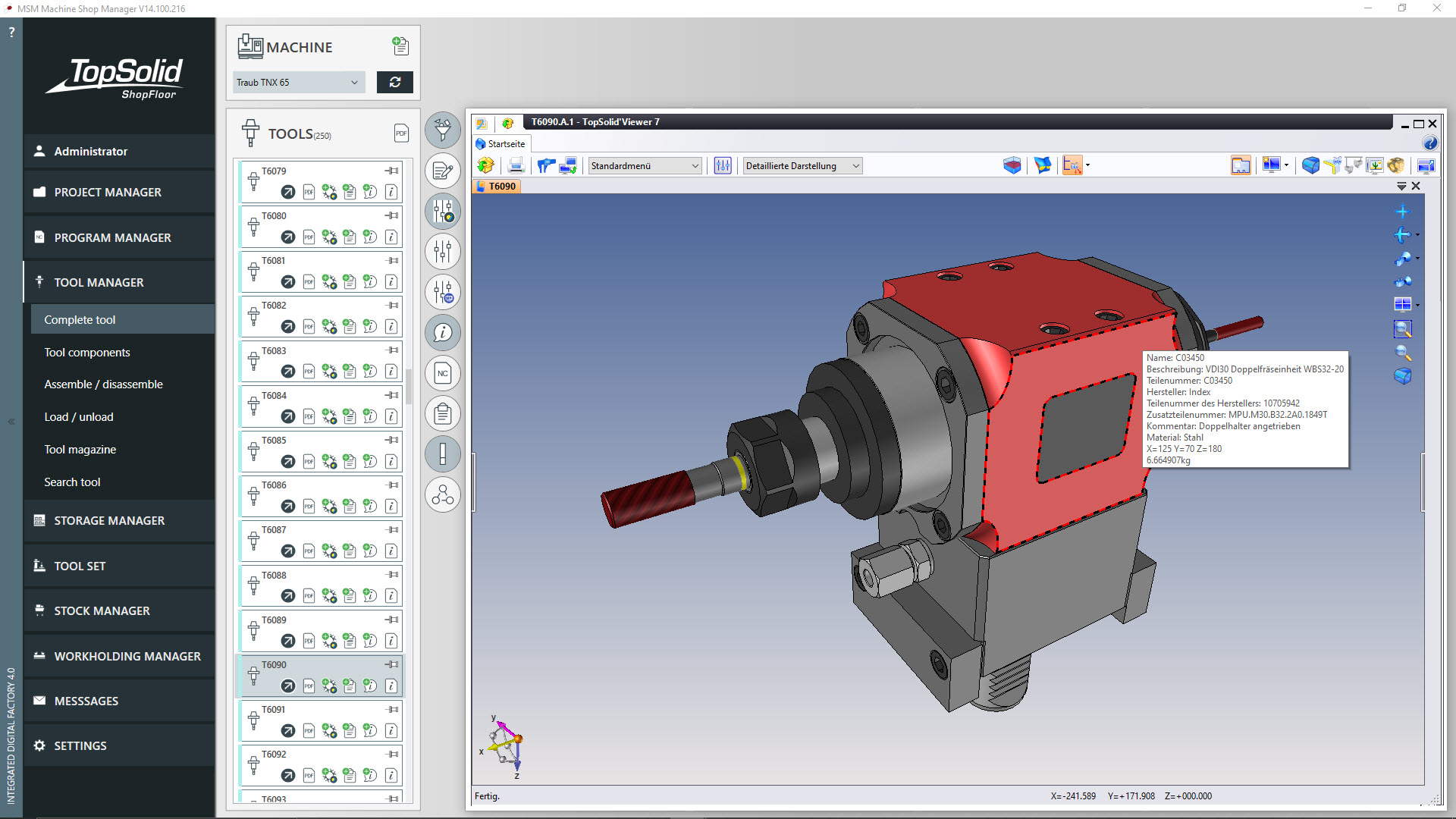Open the Traub TNX 65 machine dropdown
The height and width of the screenshot is (819, 1456).
click(x=298, y=82)
